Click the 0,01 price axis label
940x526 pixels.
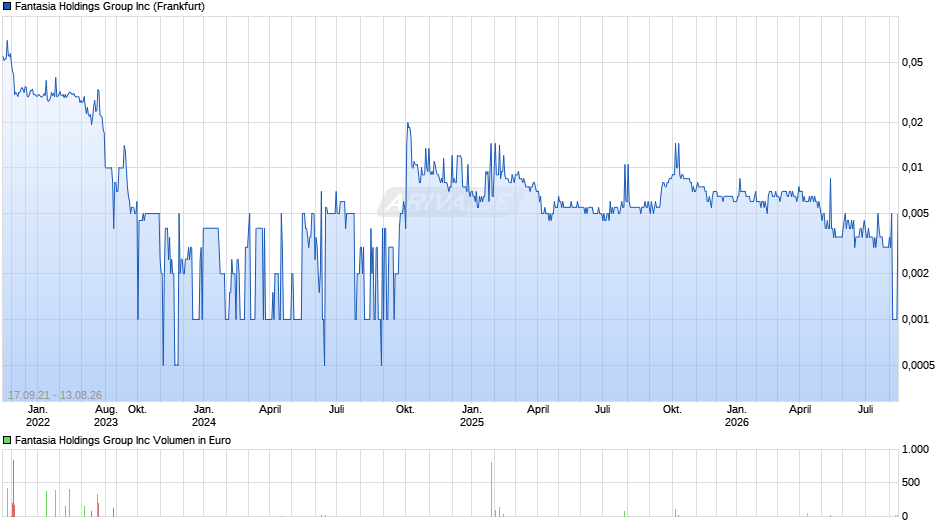coord(912,167)
